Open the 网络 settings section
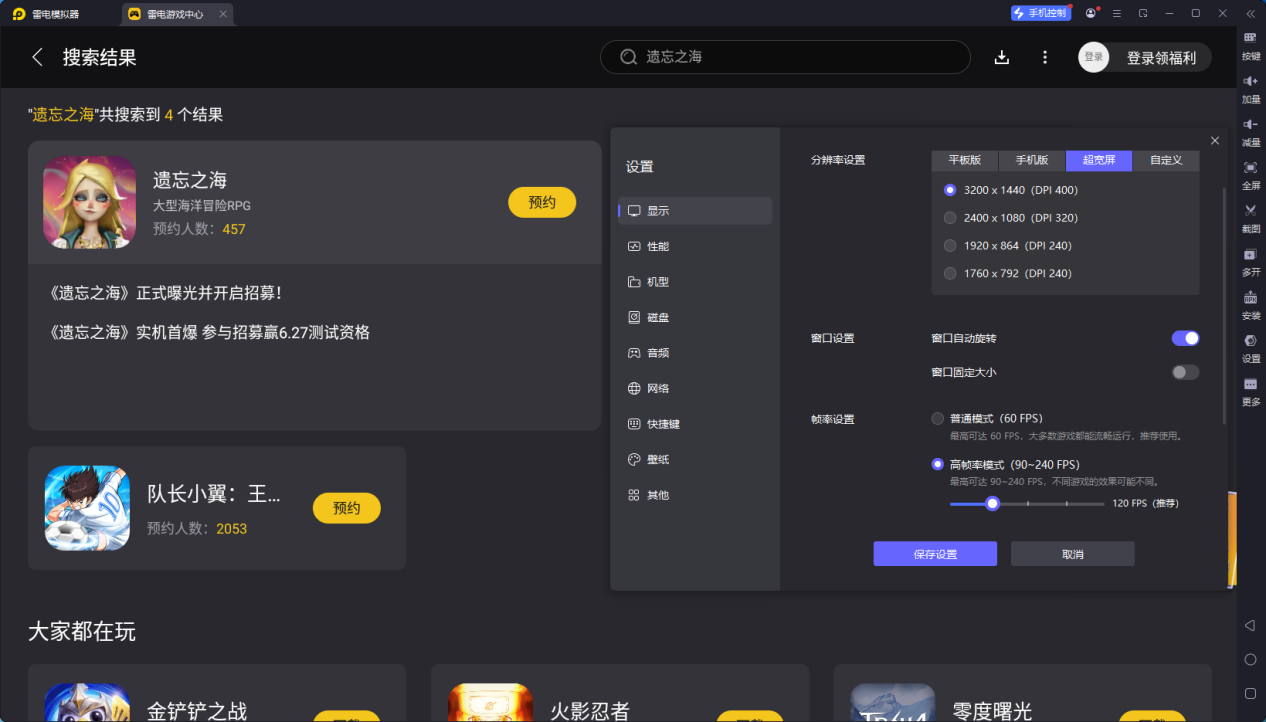1266x722 pixels. click(695, 388)
